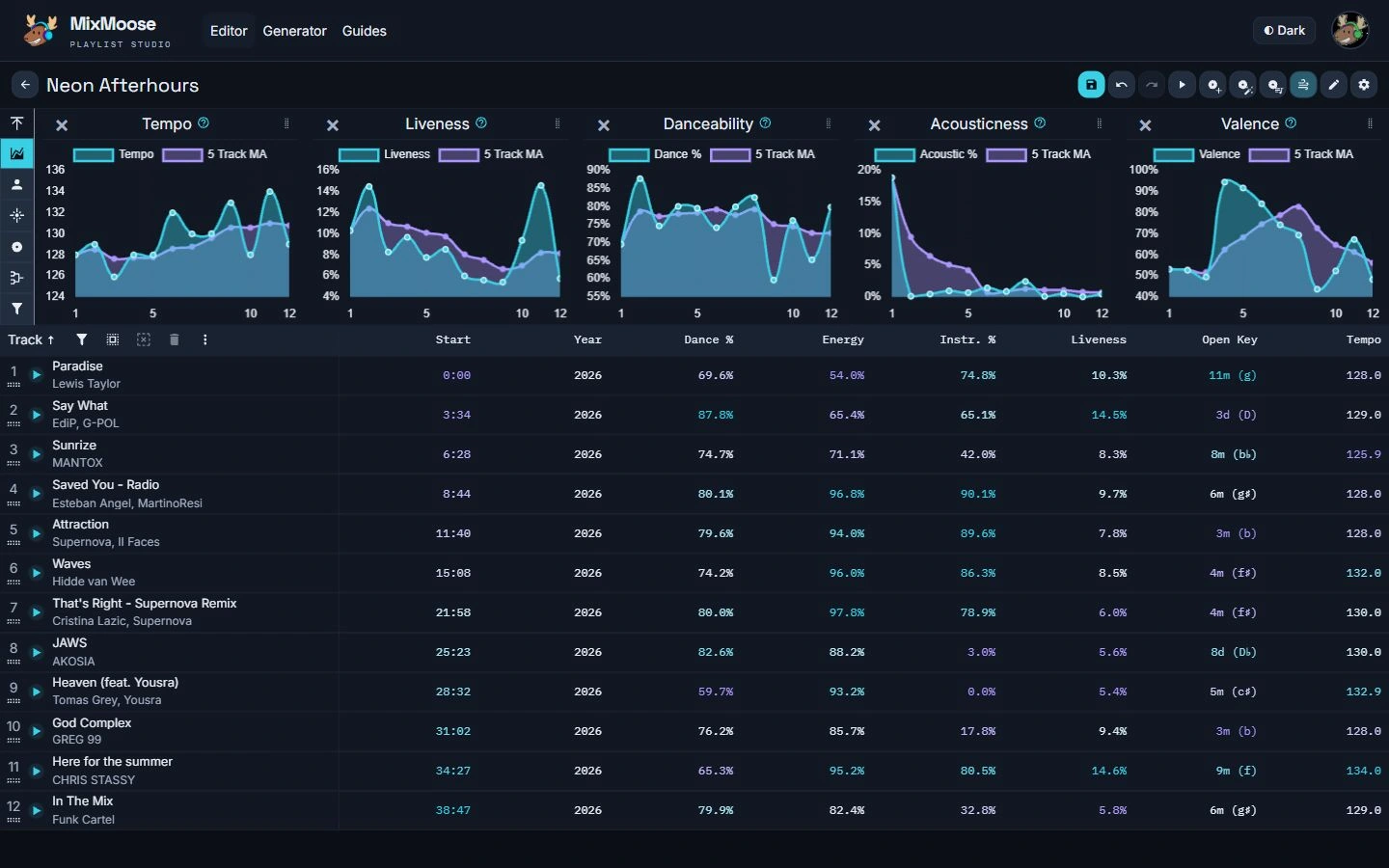
Task: Open the funnel filter panel in the sidebar
Action: (x=16, y=309)
